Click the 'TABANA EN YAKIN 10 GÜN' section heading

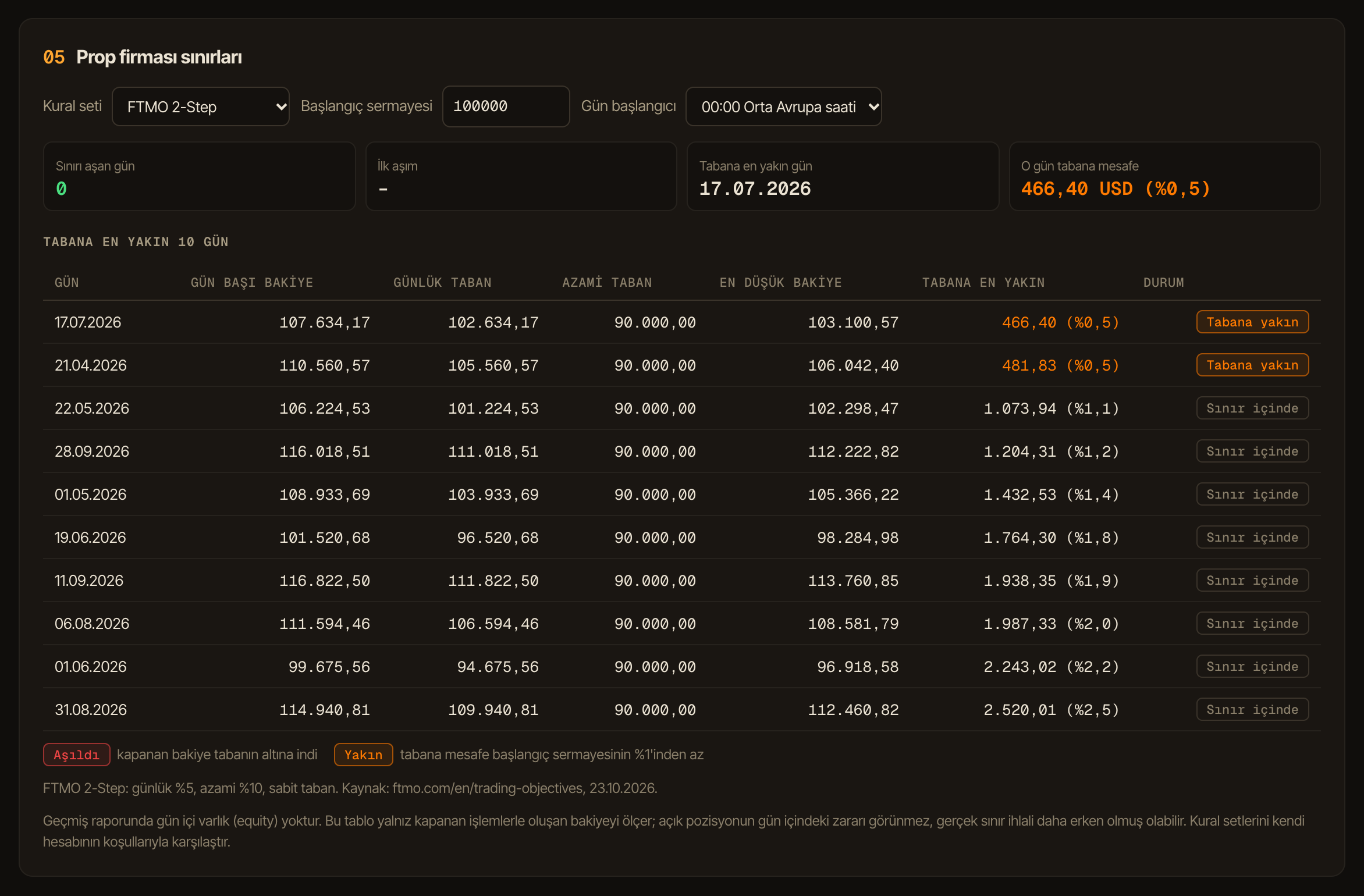tap(136, 242)
